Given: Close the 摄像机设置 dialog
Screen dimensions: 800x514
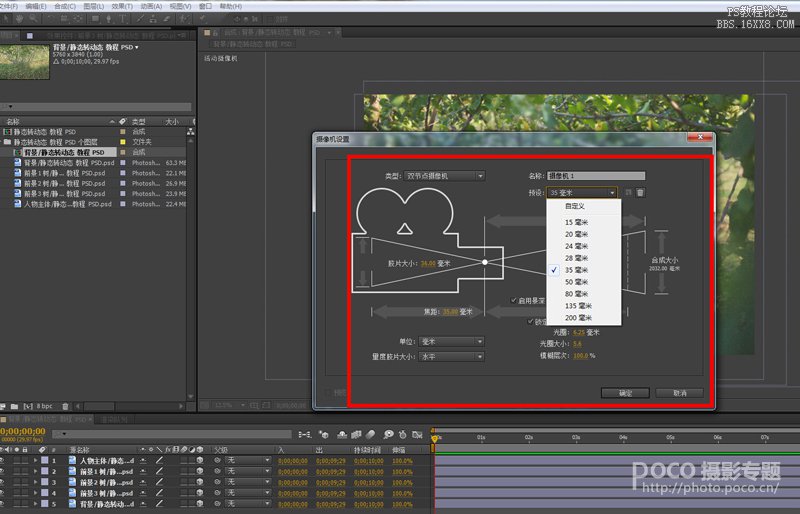Looking at the screenshot, I should point(700,137).
